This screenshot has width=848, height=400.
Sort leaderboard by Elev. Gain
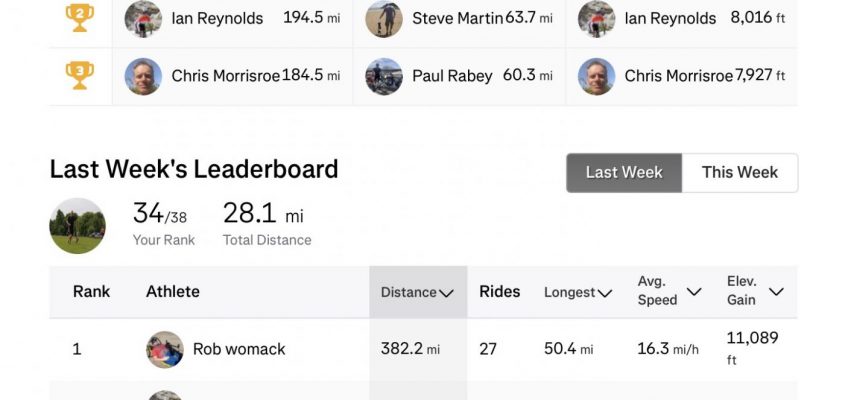[x=755, y=291]
